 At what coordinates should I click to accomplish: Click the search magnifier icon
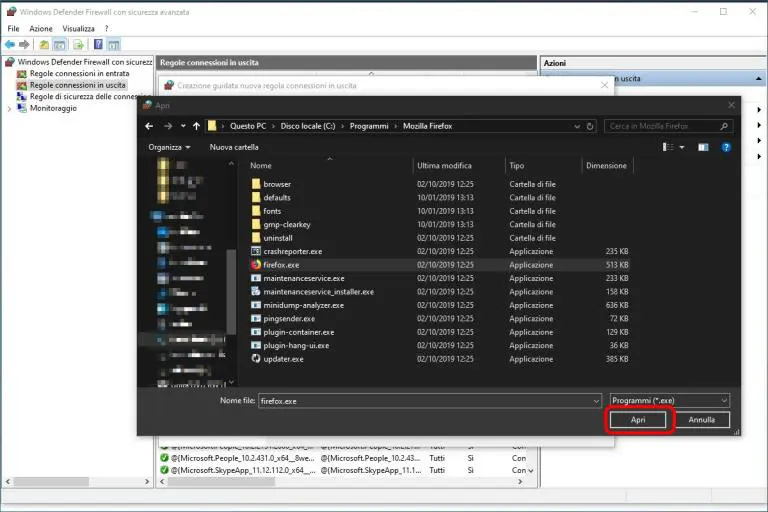(724, 126)
